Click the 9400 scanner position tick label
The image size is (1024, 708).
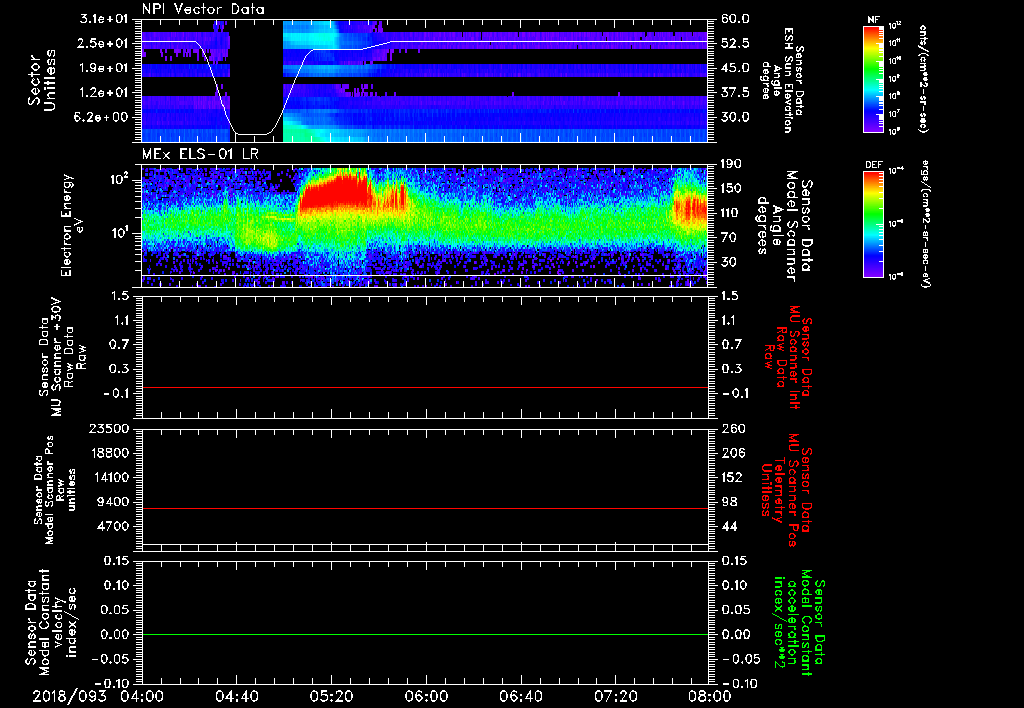pyautogui.click(x=112, y=502)
